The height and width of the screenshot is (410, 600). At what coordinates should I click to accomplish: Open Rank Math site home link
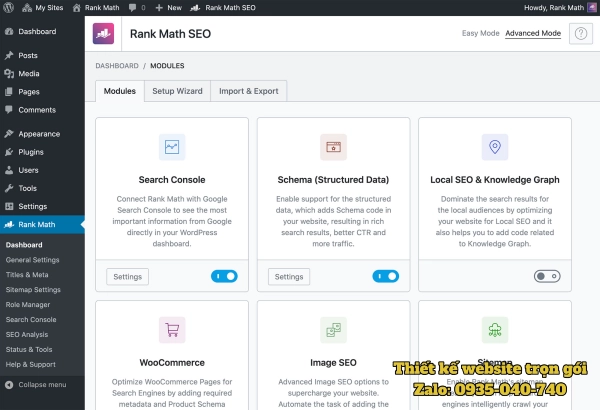coord(96,8)
